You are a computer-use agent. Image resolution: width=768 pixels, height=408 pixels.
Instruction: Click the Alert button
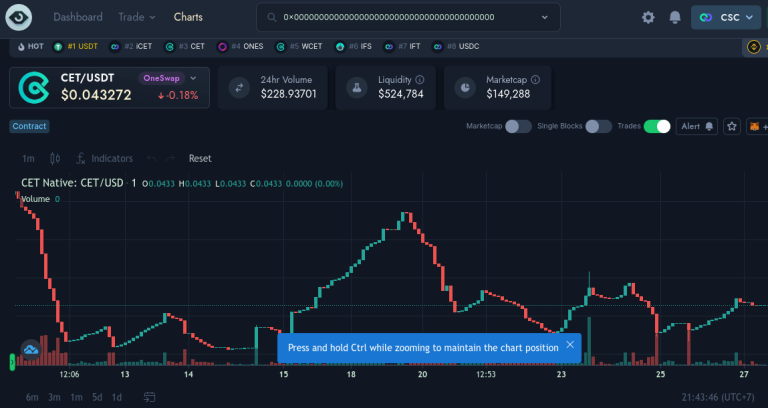tap(698, 127)
